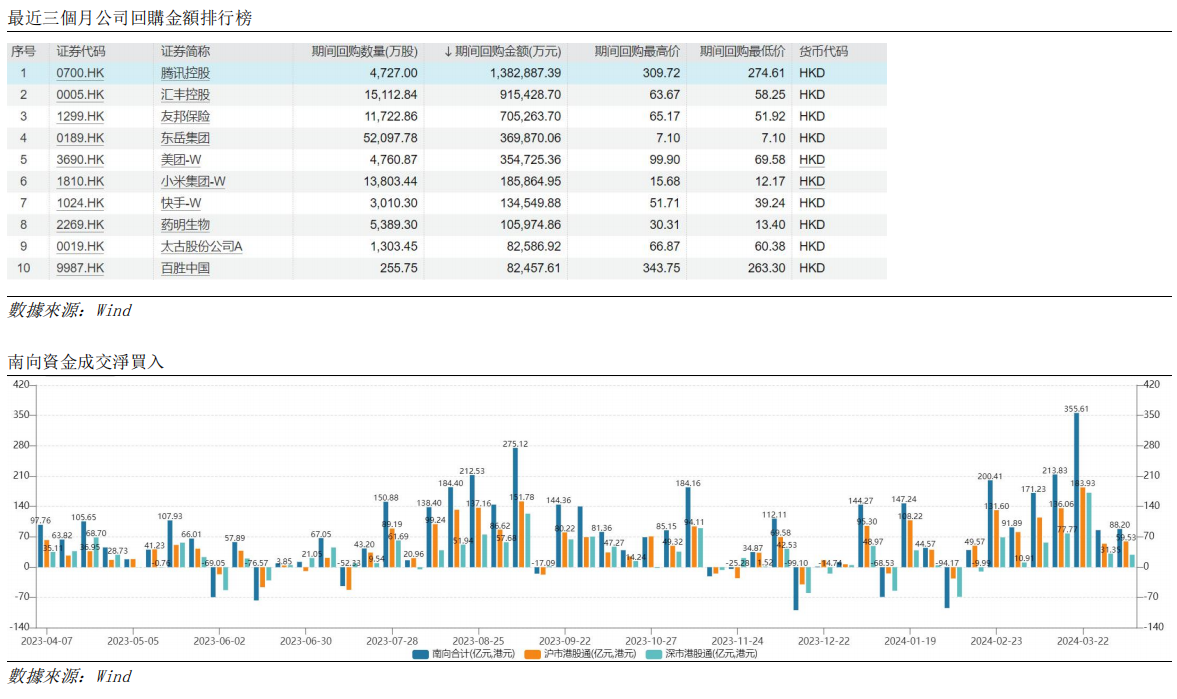Click amount cell 915,428.70

530,95
